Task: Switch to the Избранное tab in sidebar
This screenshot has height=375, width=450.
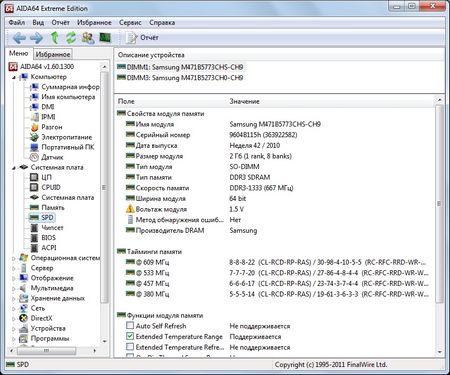Action: tap(53, 54)
